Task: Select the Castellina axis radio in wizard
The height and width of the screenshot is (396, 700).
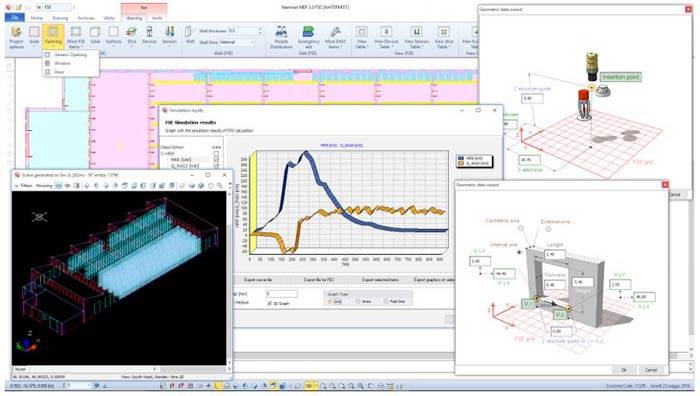Action: 521,229
